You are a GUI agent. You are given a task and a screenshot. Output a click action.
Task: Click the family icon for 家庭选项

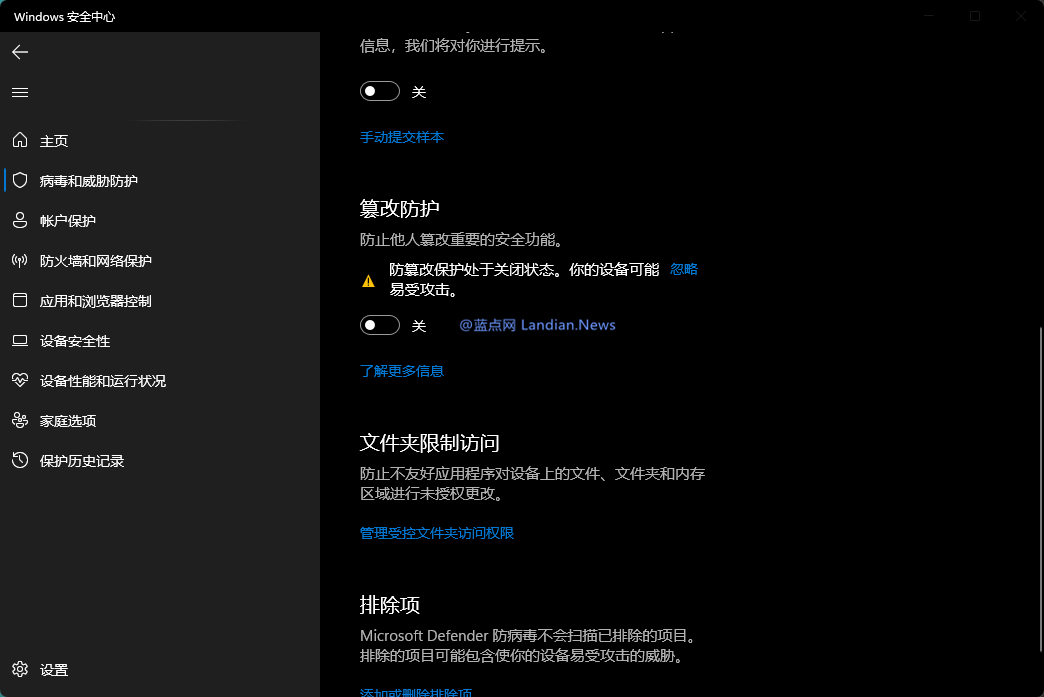tap(20, 420)
